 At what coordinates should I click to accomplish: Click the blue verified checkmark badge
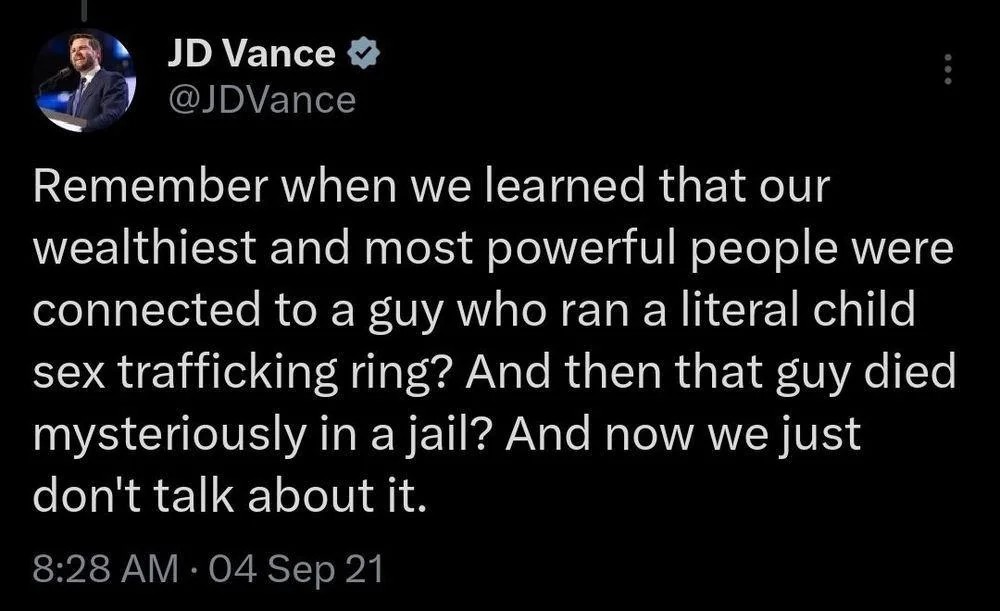362,54
